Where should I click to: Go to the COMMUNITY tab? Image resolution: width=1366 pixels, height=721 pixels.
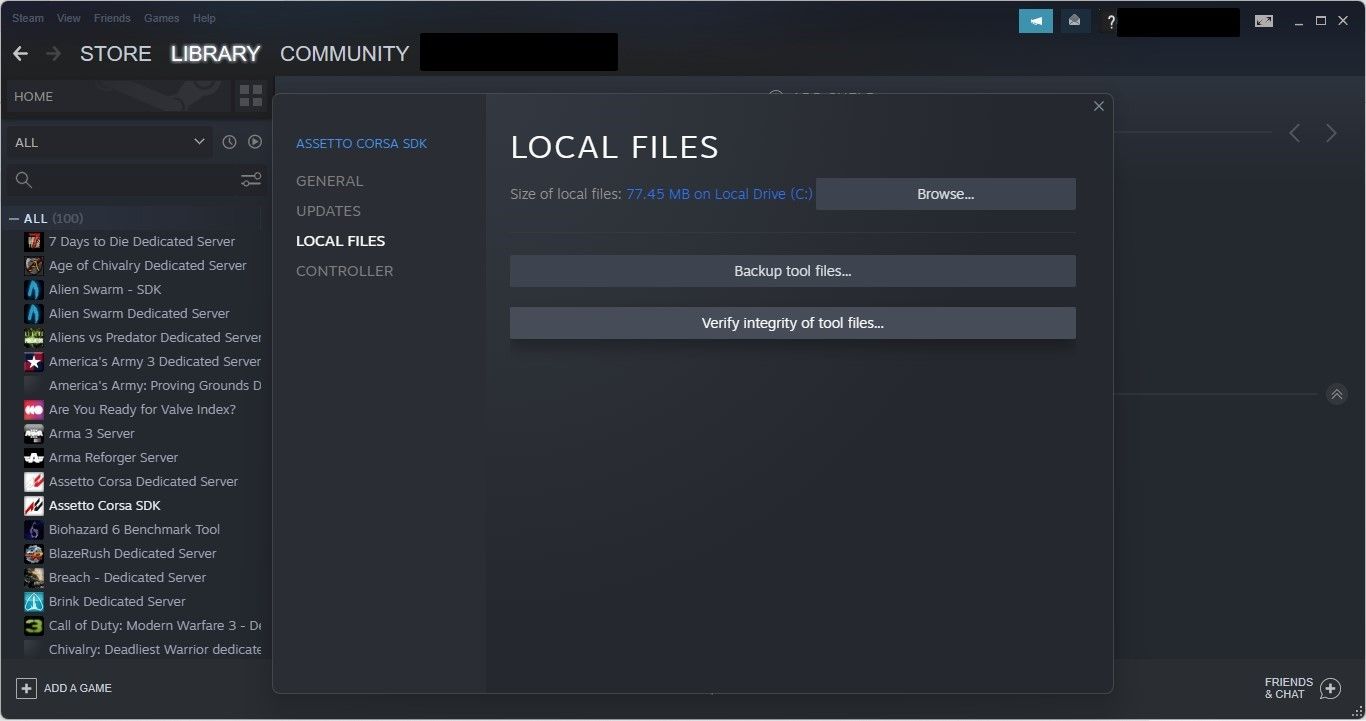point(345,54)
